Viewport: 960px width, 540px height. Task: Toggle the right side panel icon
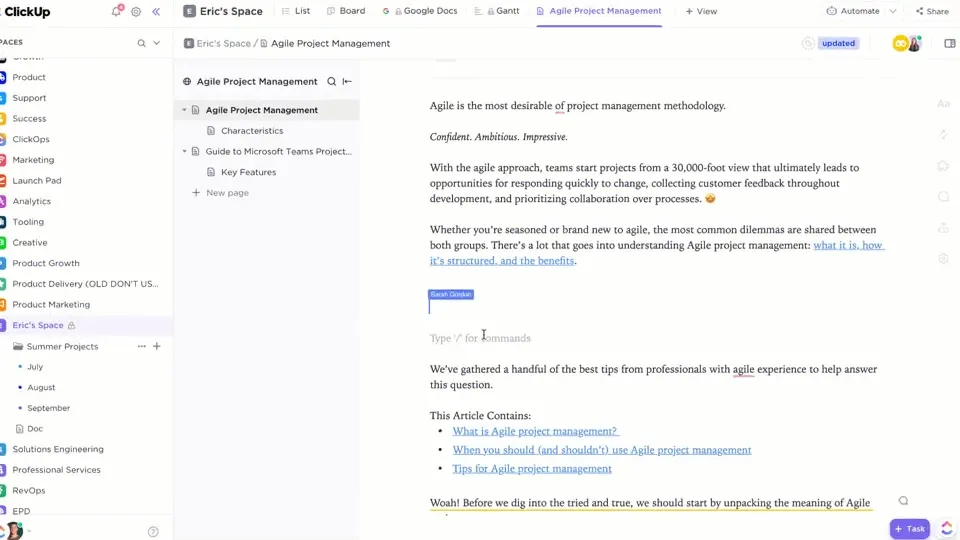[x=950, y=43]
